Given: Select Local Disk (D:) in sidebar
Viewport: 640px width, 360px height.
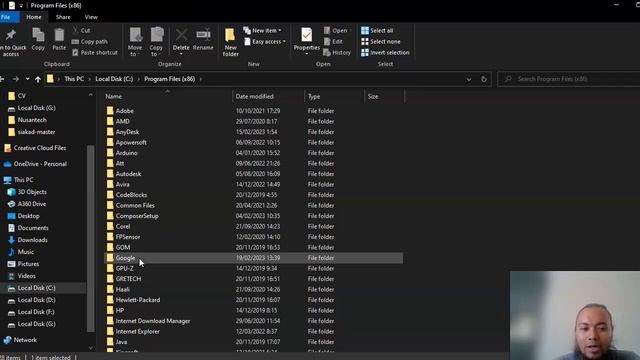Looking at the screenshot, I should click(x=36, y=300).
